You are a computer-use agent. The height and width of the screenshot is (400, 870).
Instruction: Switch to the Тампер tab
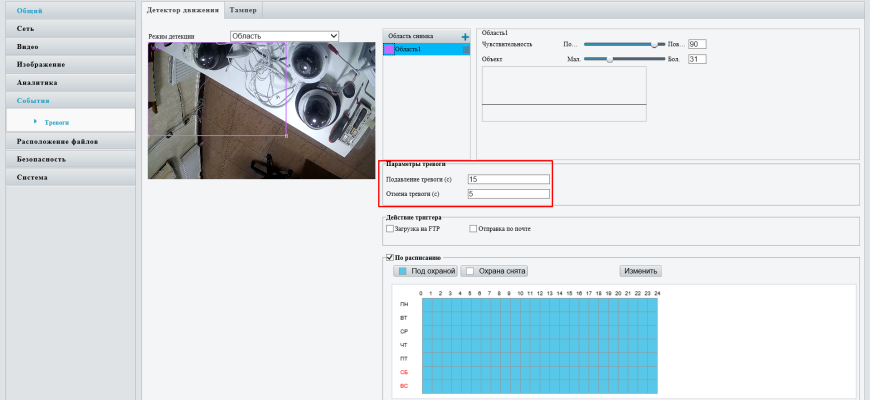pos(241,9)
